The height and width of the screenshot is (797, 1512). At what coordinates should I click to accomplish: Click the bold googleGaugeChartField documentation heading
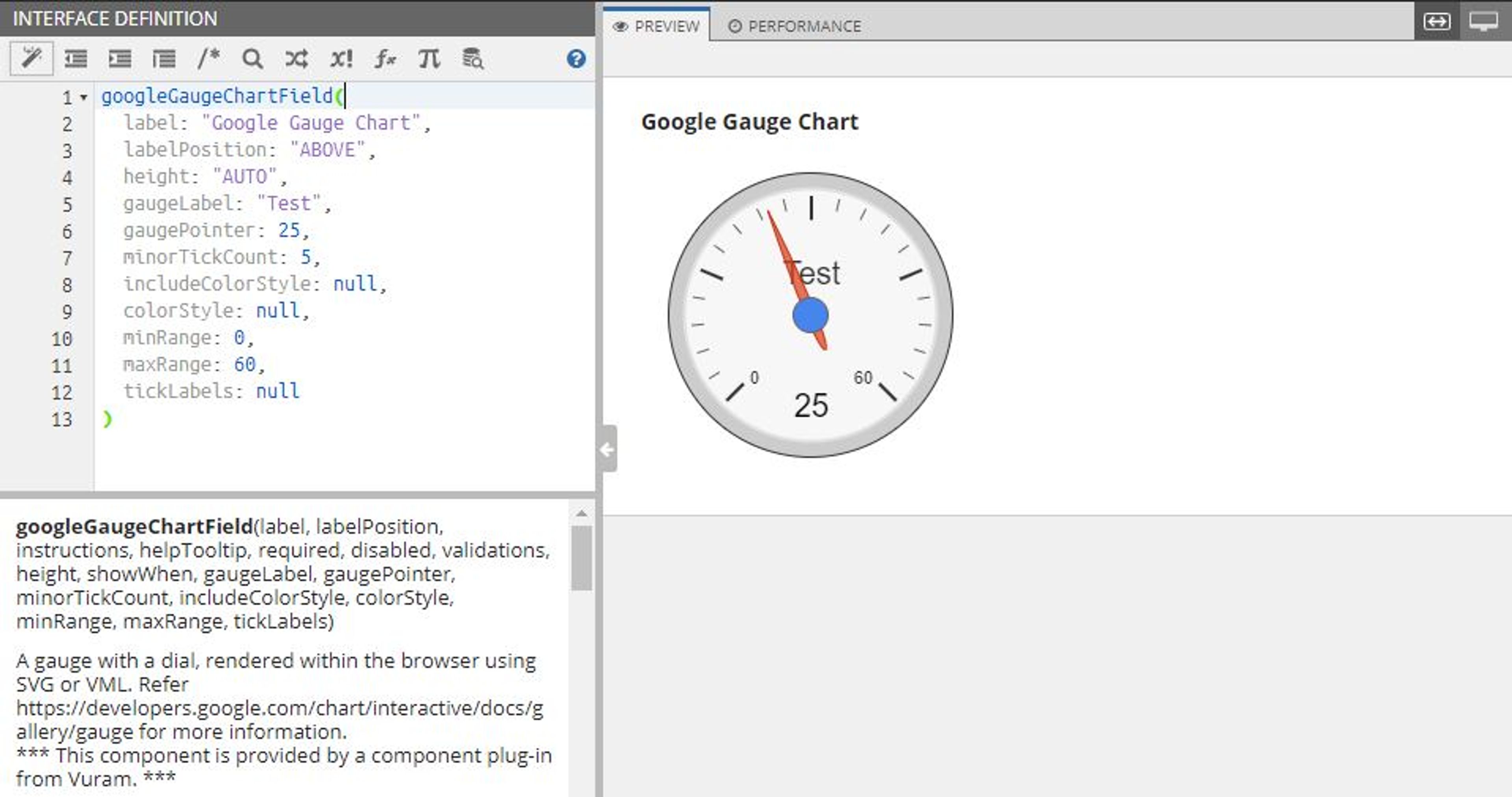tap(134, 526)
